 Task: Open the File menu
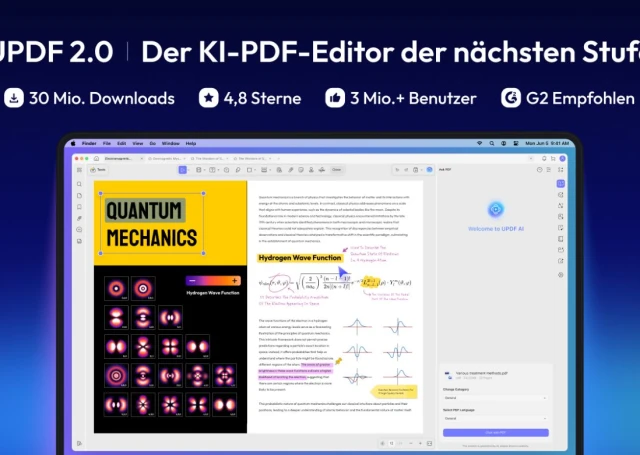[107, 144]
